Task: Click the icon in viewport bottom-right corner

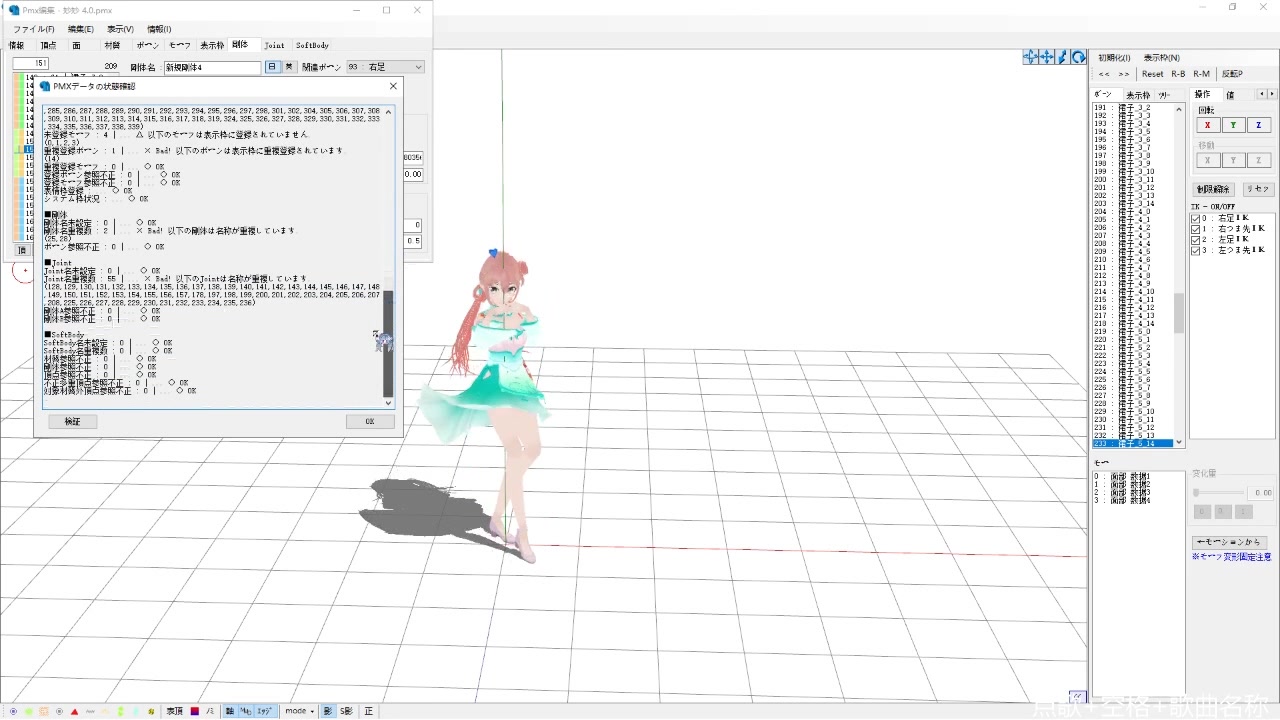Action: pyautogui.click(x=1077, y=697)
